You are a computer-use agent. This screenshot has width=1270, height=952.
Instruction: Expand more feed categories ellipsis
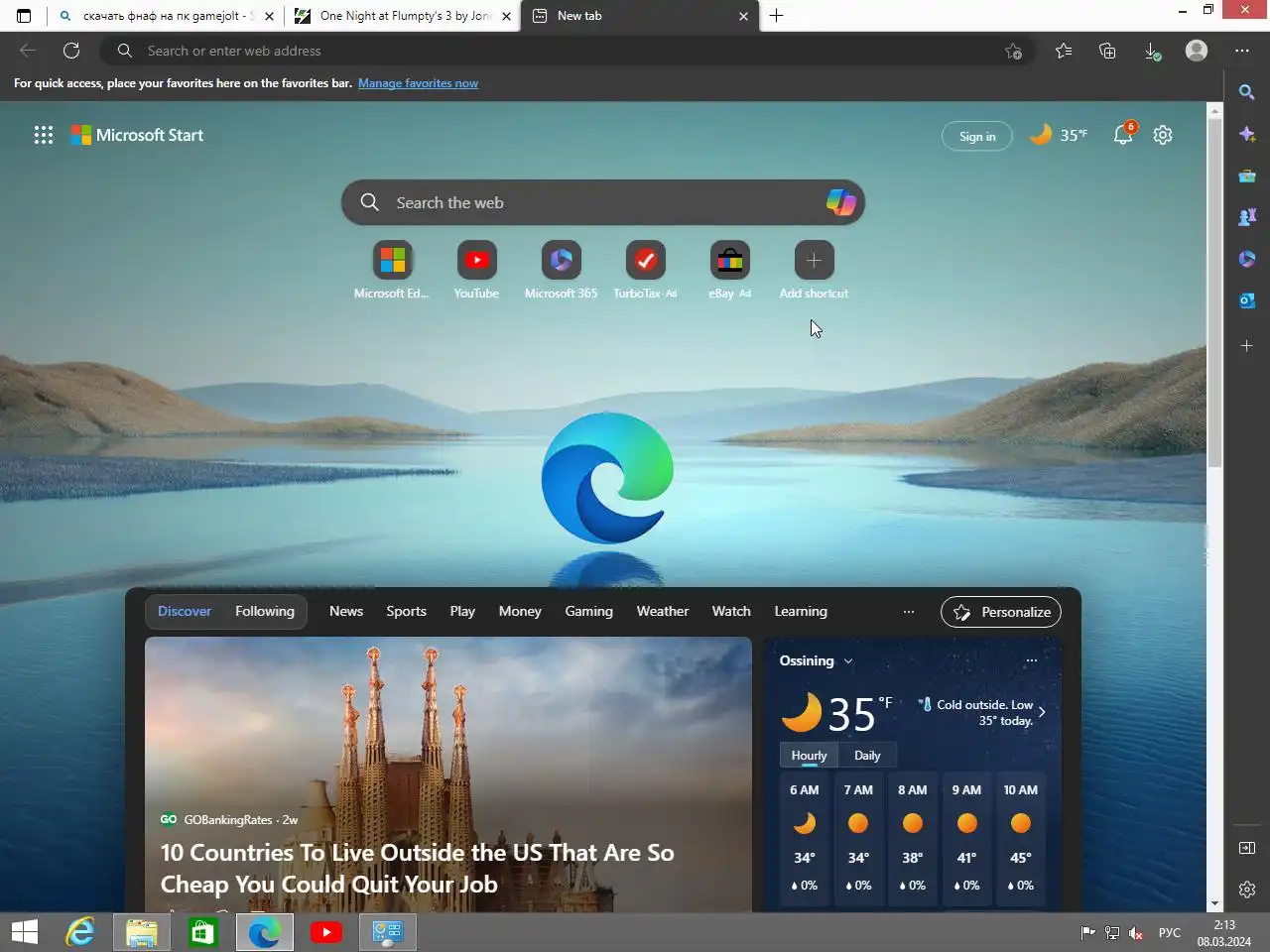pyautogui.click(x=908, y=612)
